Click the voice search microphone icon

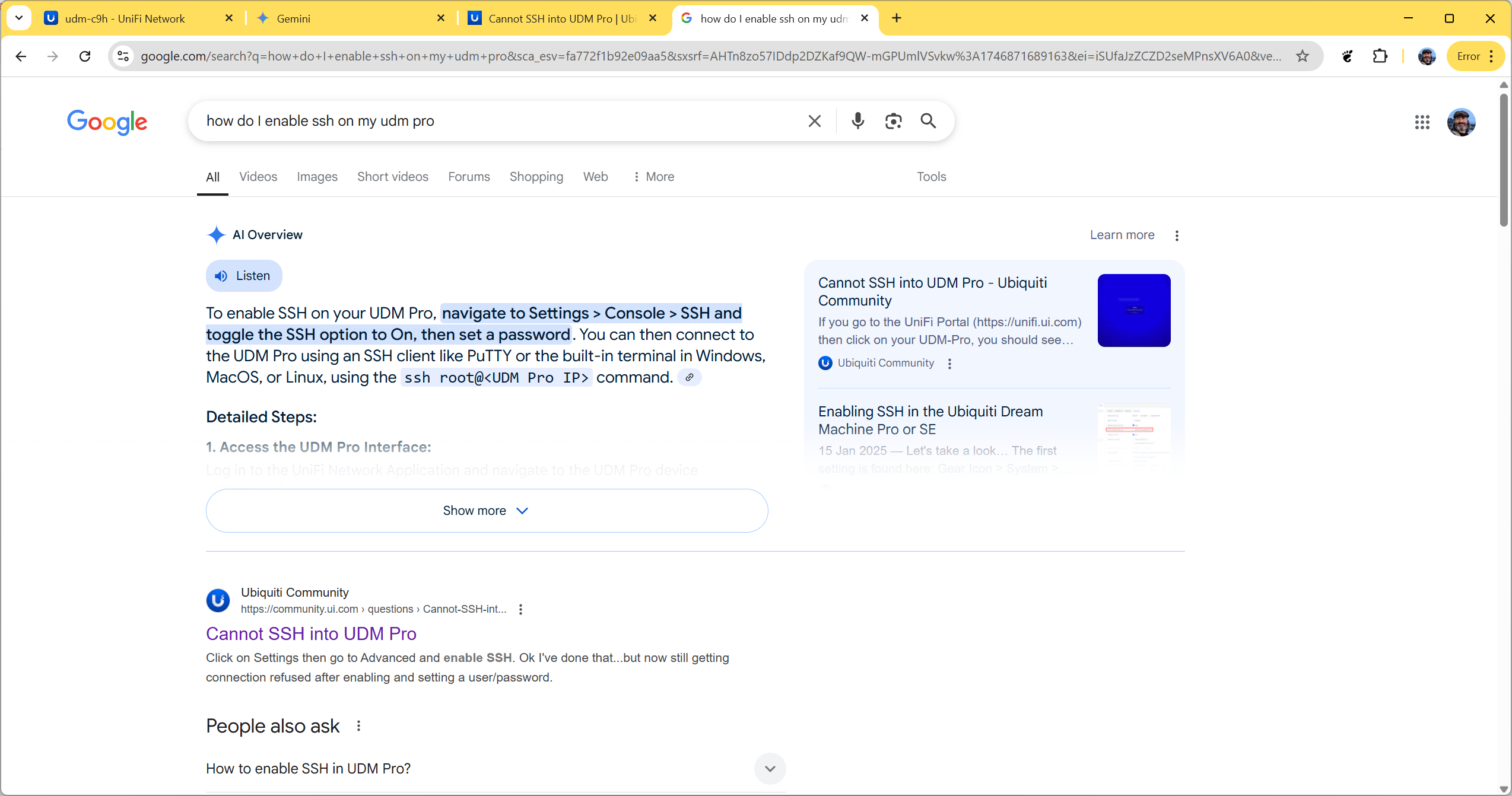point(857,121)
